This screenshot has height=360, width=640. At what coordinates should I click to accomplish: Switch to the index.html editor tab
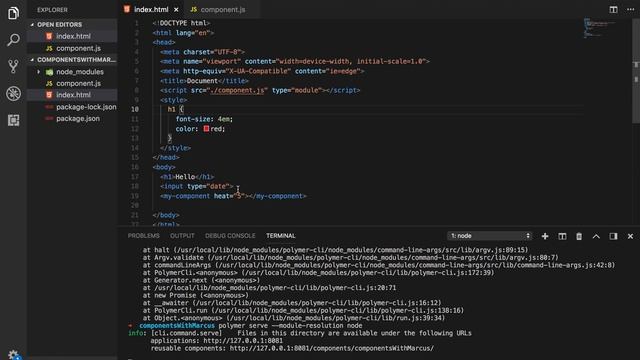151,9
